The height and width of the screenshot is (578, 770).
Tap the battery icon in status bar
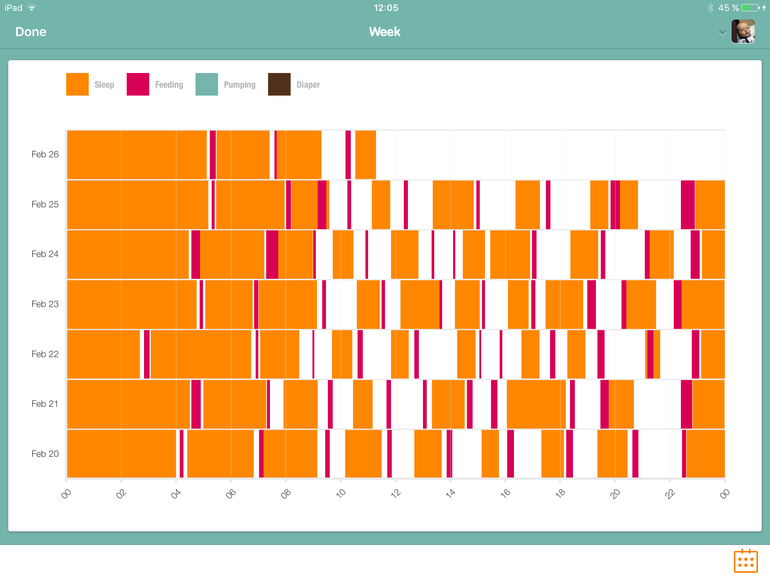tap(751, 7)
